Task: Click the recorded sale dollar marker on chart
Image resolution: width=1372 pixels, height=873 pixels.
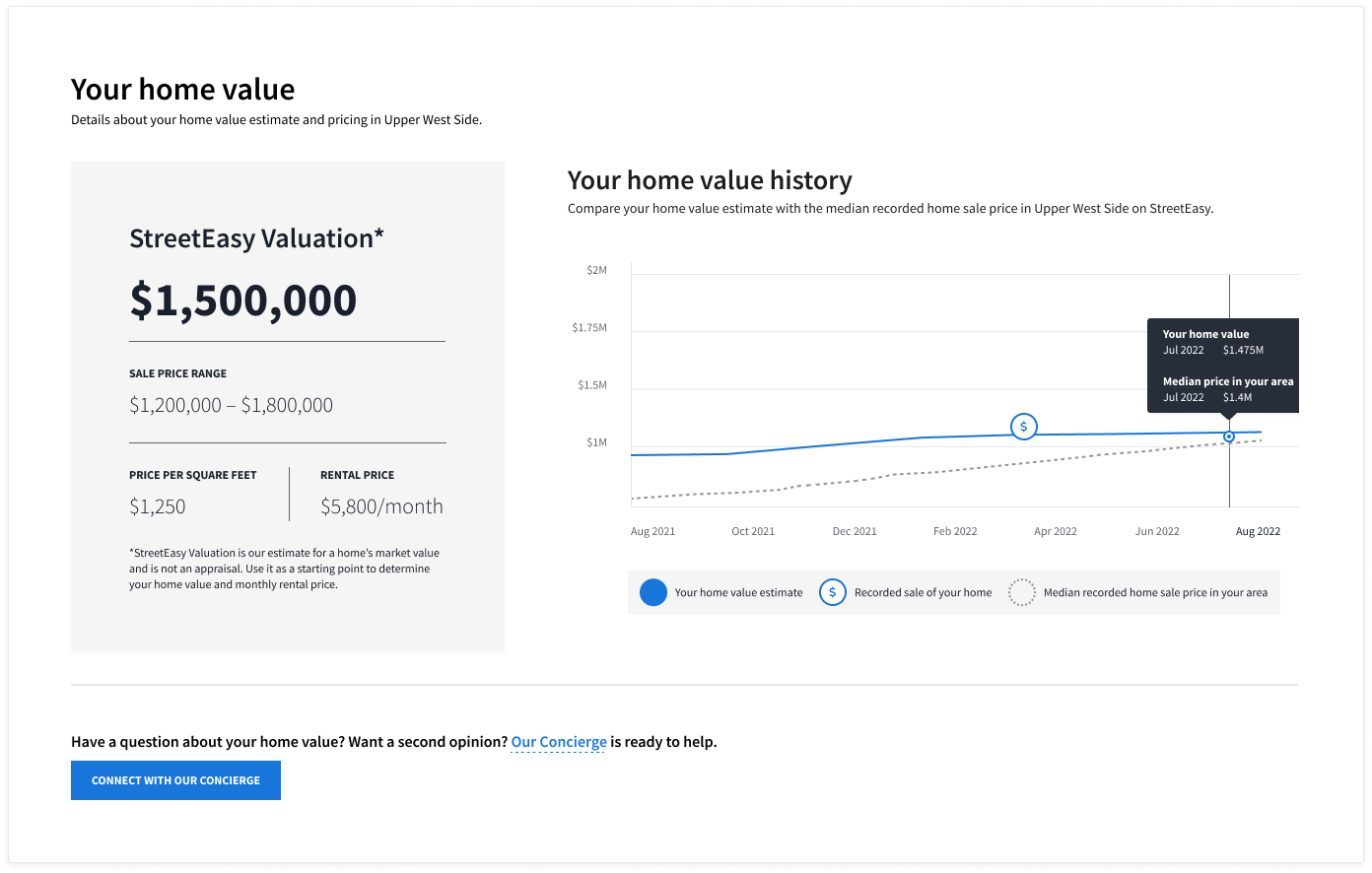Action: [1024, 427]
